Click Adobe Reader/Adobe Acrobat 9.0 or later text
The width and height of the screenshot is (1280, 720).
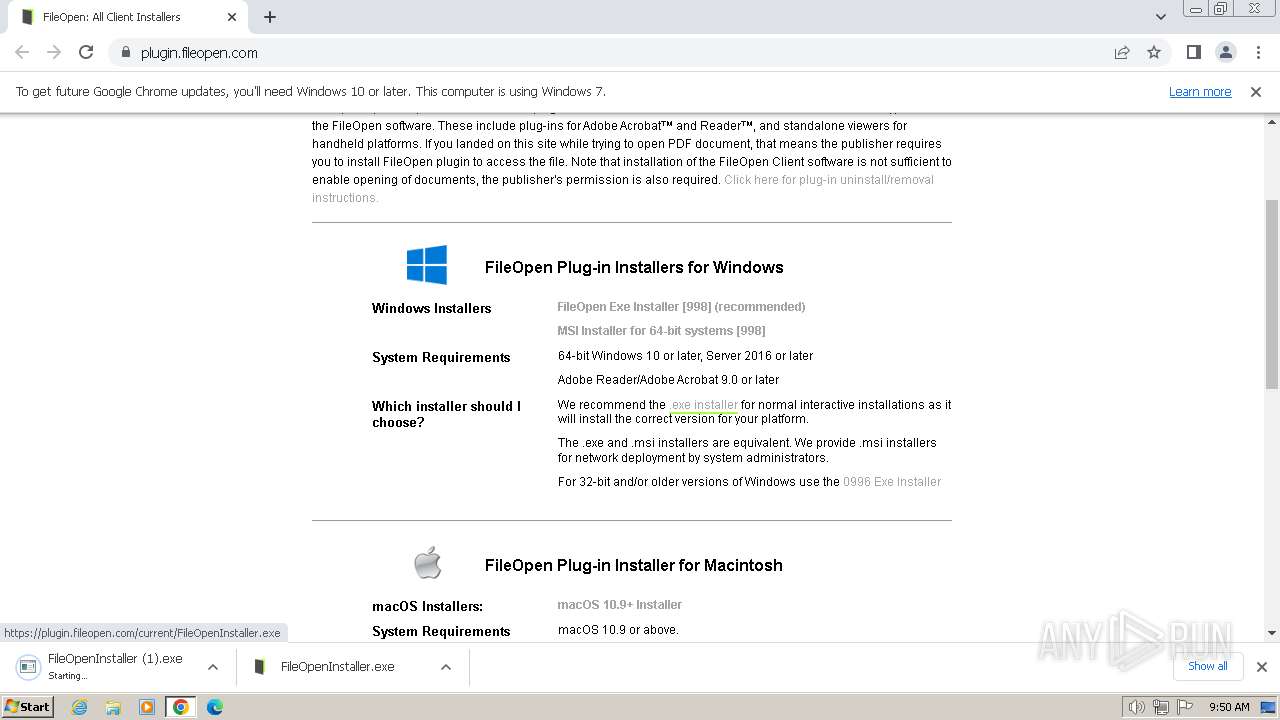click(668, 380)
